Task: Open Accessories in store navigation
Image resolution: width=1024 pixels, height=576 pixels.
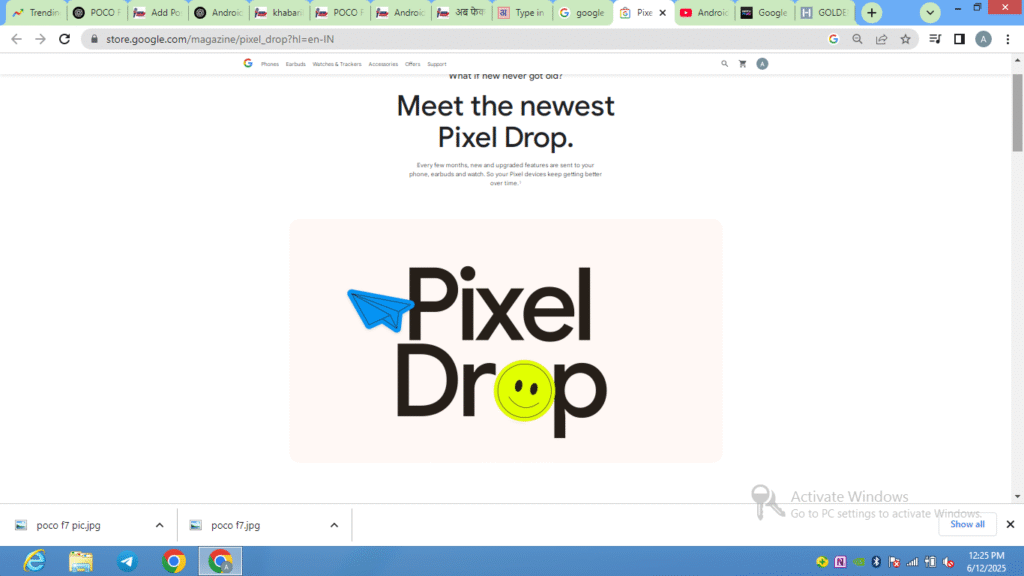Action: (x=383, y=64)
